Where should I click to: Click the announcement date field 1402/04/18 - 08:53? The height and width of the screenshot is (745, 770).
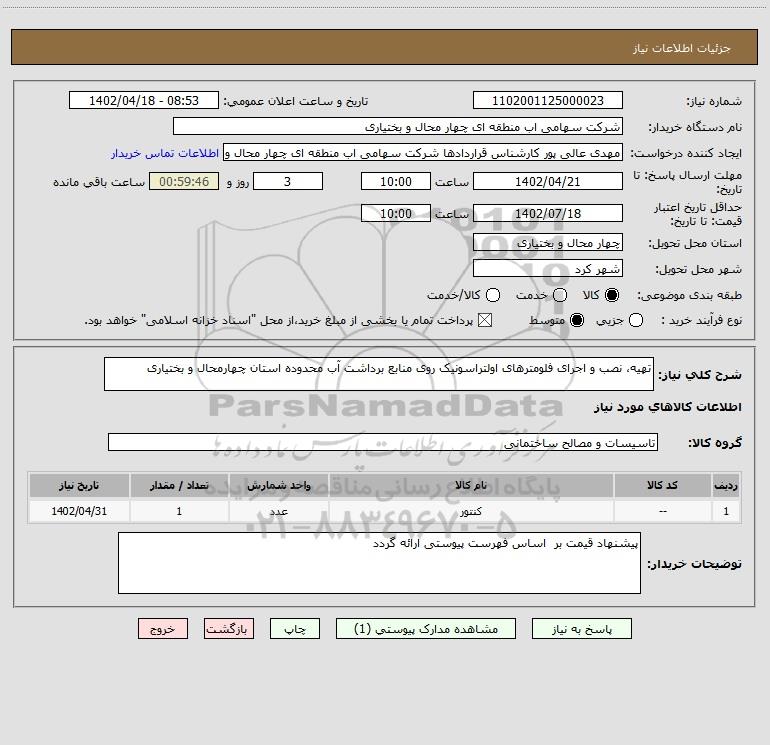144,100
